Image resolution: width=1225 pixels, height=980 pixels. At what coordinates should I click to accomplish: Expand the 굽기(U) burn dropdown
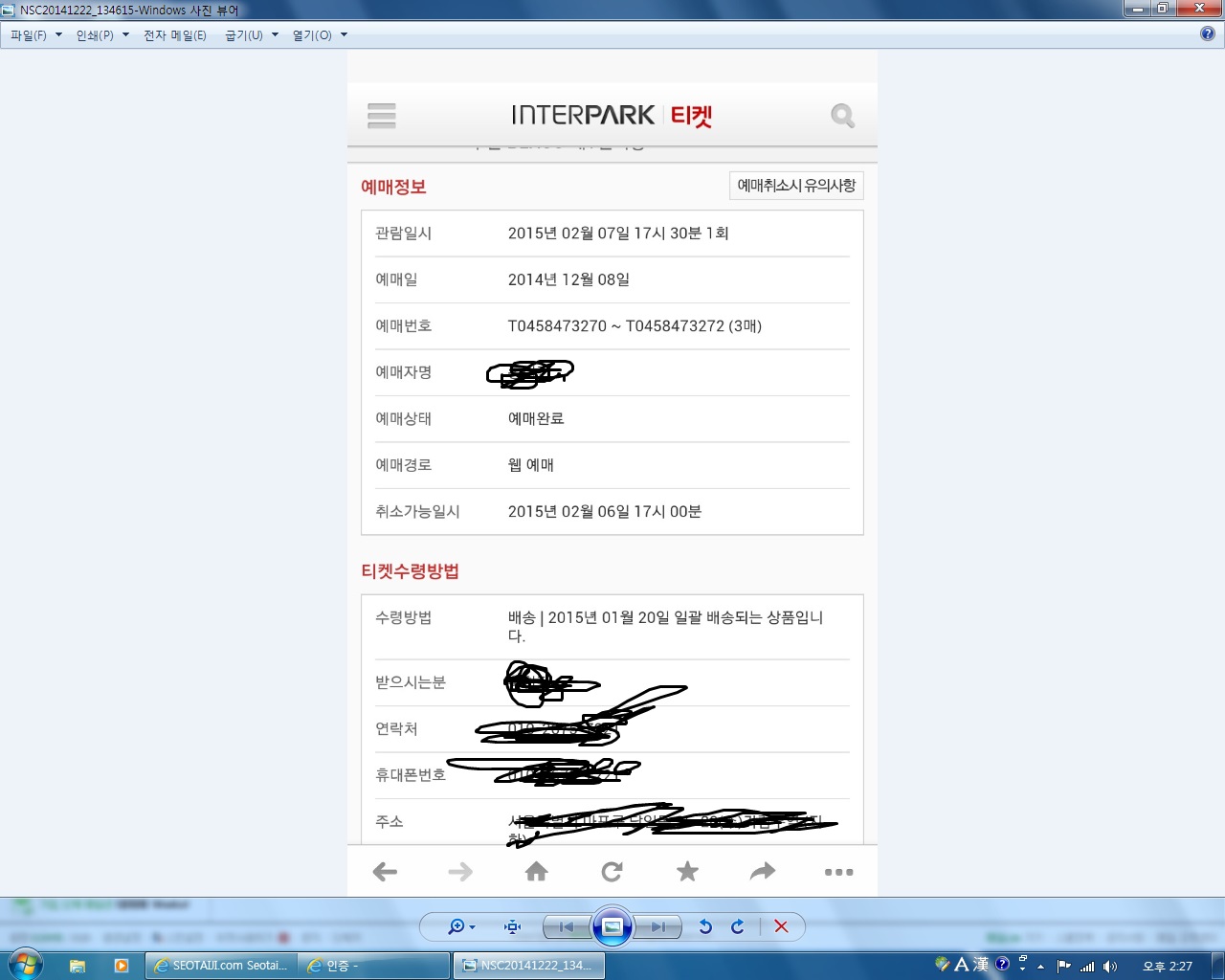tap(251, 35)
